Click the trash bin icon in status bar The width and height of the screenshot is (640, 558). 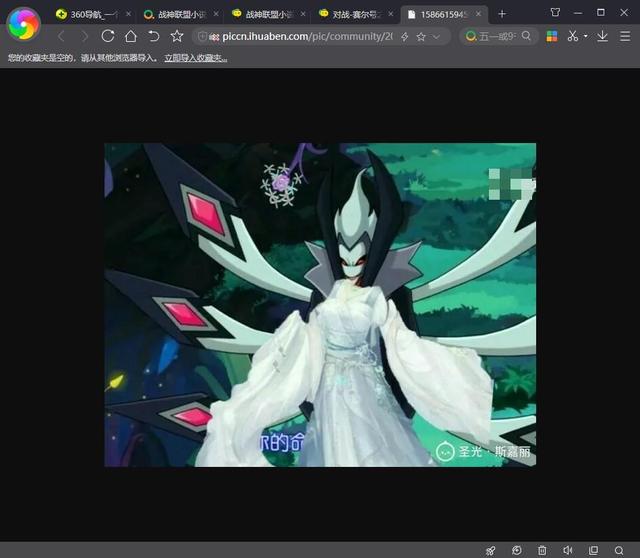tap(542, 550)
